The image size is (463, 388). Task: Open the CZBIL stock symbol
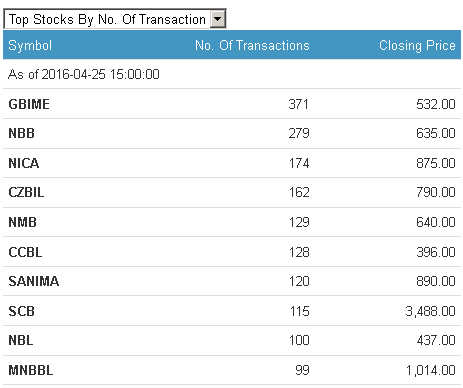[x=26, y=192]
